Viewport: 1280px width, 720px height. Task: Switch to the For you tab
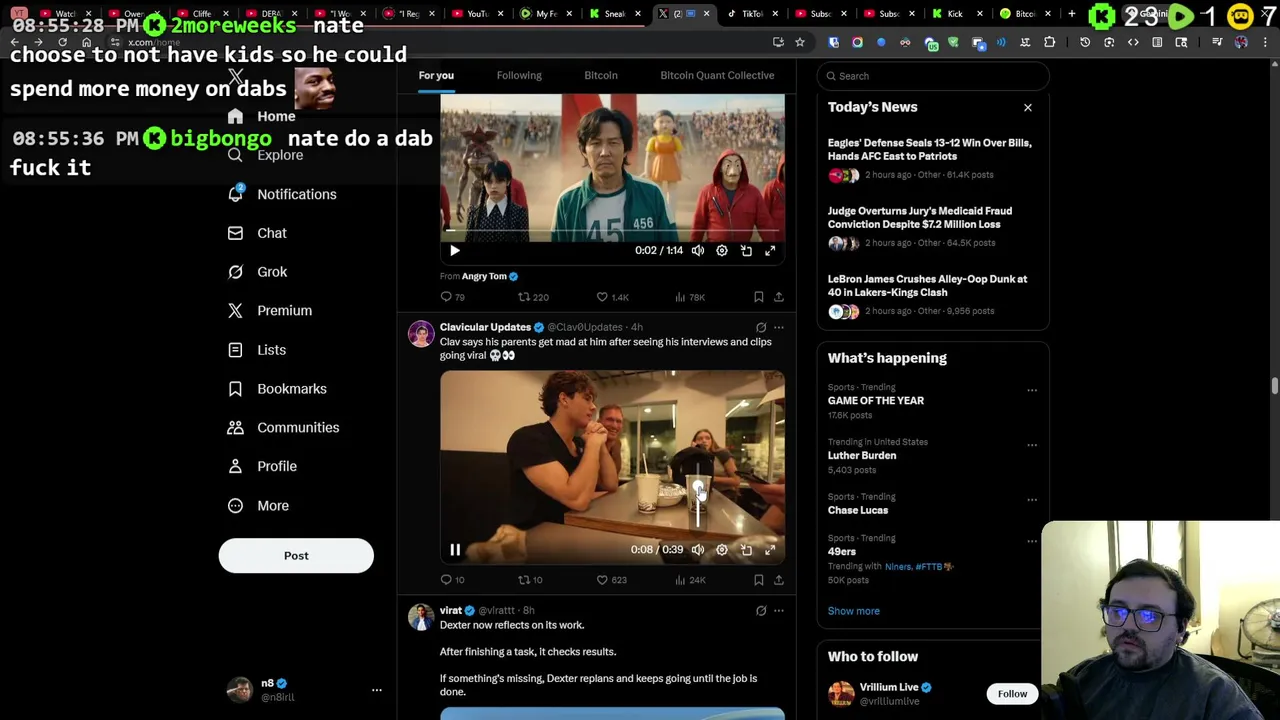[436, 75]
